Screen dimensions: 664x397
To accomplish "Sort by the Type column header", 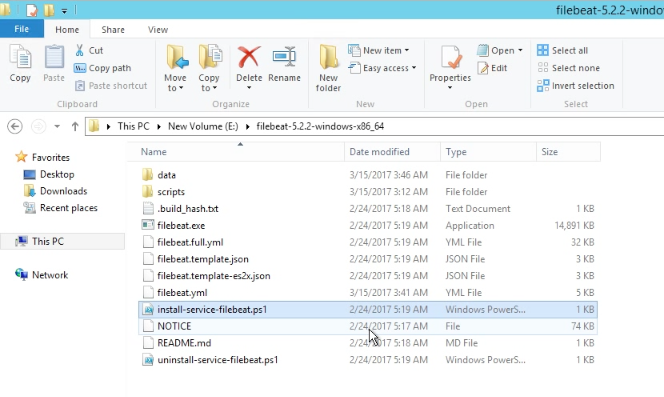I will (x=488, y=152).
